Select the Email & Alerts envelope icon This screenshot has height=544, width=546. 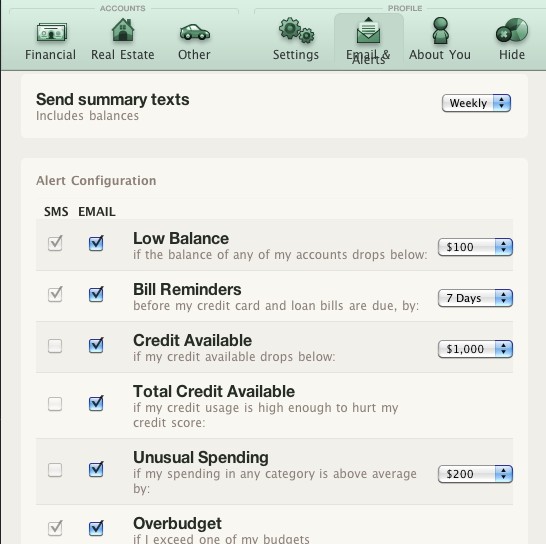tap(368, 31)
